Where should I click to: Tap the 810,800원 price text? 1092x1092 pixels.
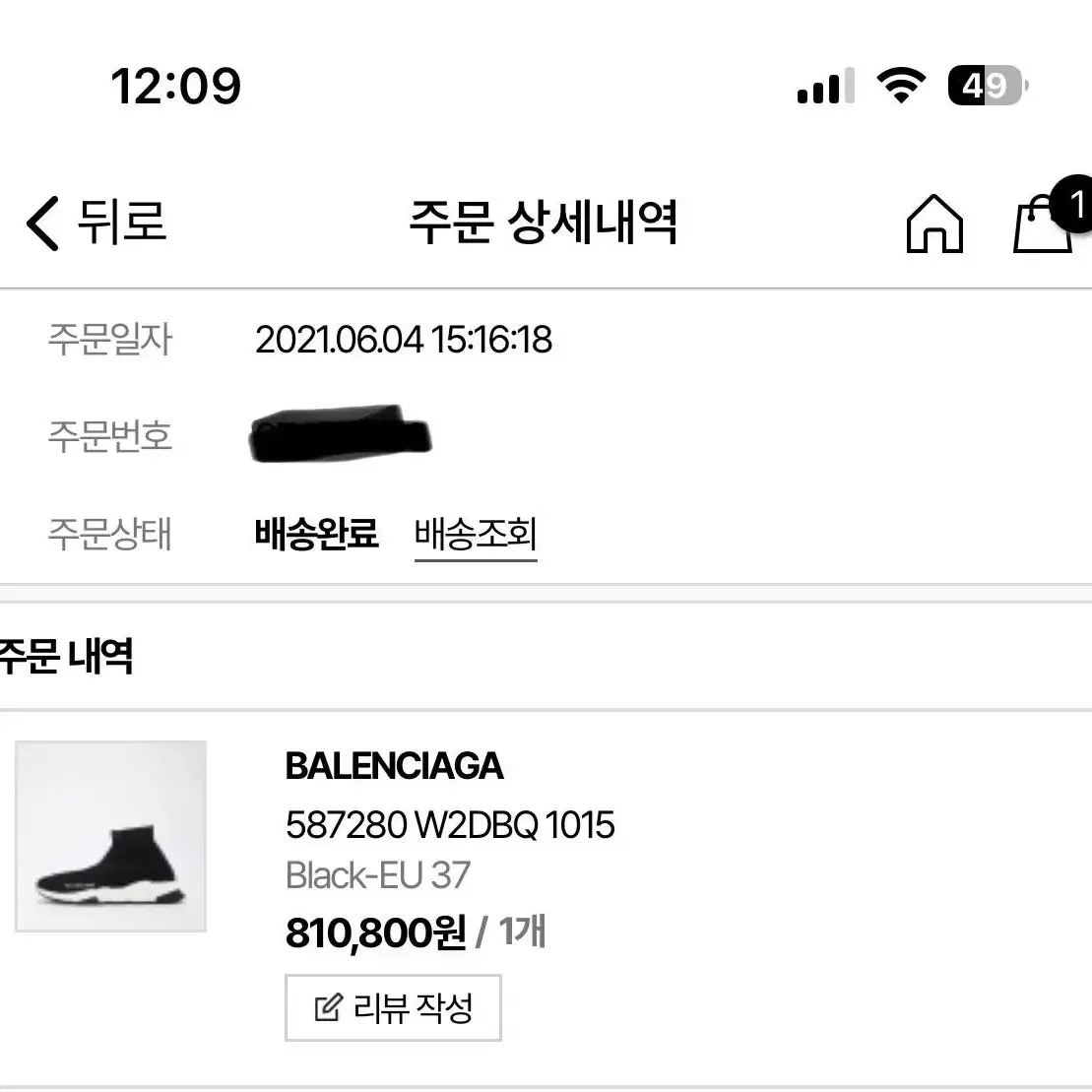[x=375, y=932]
